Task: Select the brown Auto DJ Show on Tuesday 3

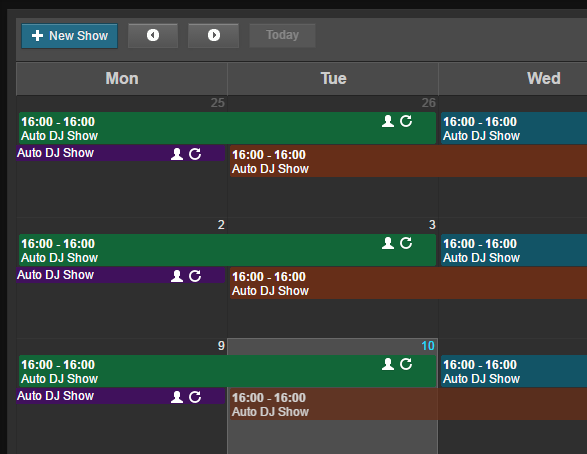Action: point(408,283)
